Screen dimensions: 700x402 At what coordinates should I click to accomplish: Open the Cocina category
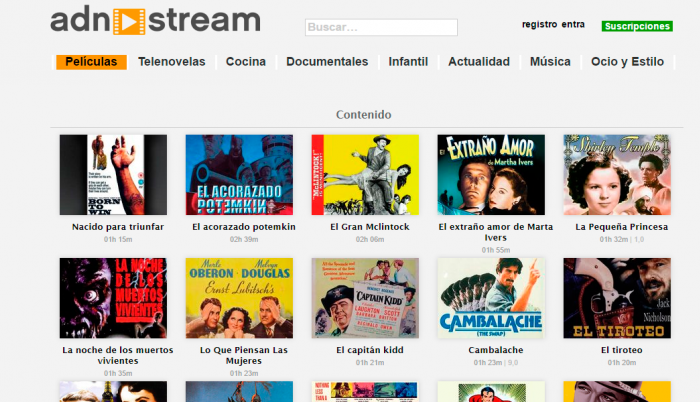point(246,62)
